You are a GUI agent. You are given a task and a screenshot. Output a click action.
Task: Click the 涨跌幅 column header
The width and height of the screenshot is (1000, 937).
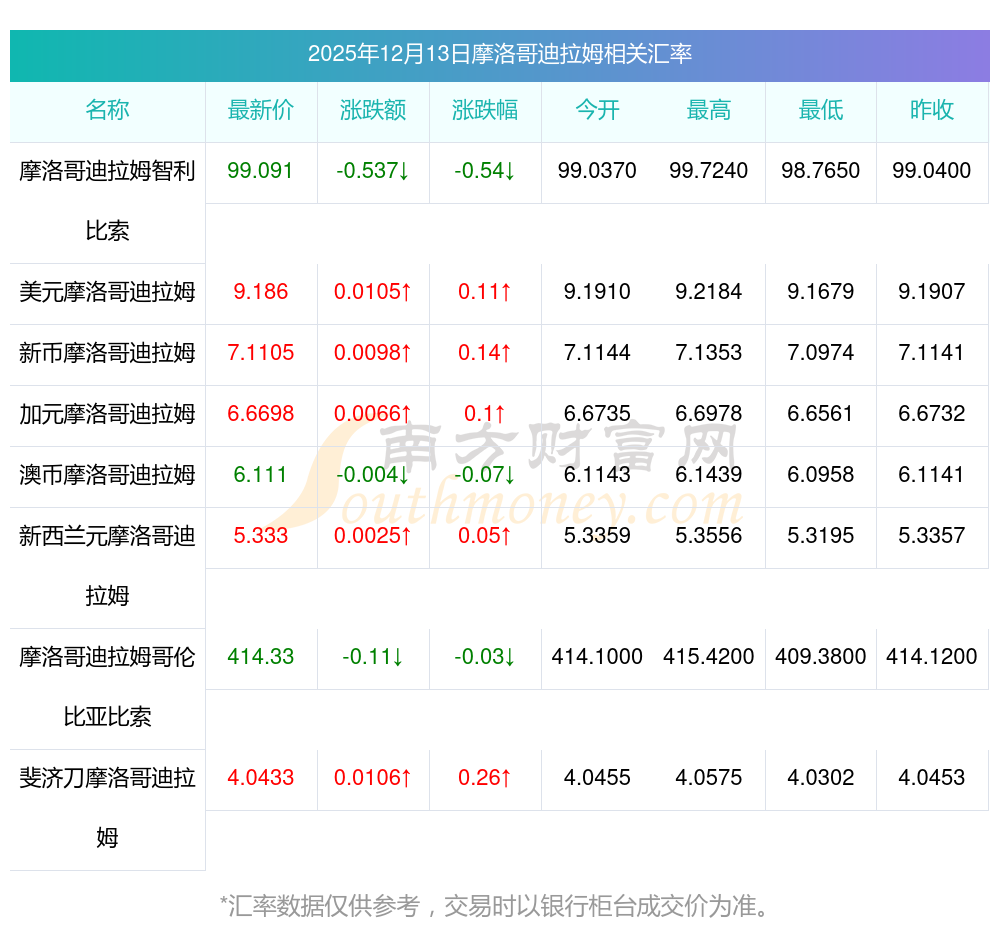tap(485, 110)
